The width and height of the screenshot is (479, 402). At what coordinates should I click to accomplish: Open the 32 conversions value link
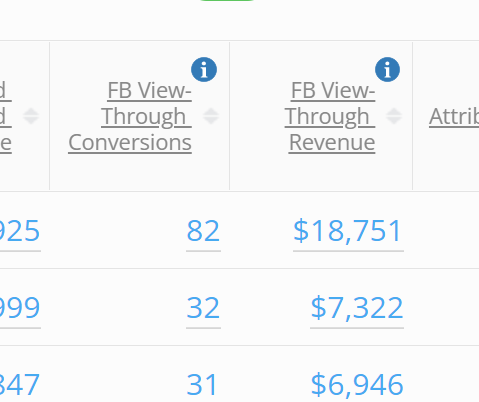click(x=203, y=308)
